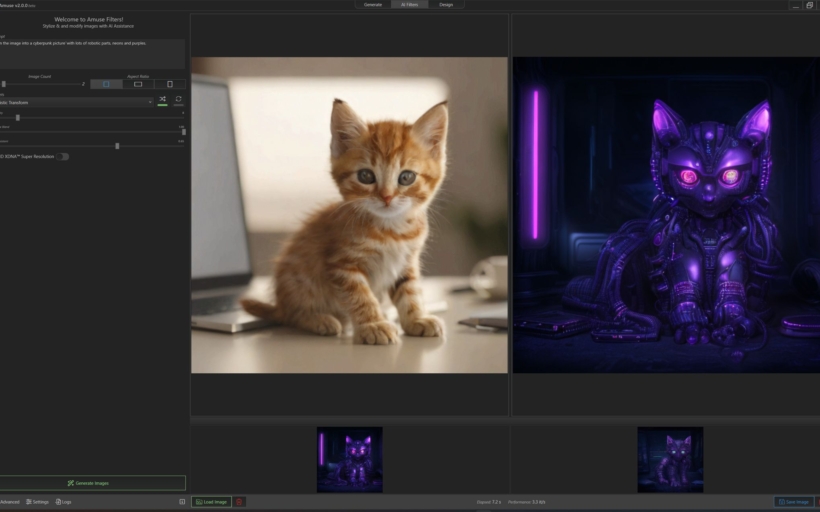Select the landscape aspect ratio icon

pos(138,84)
